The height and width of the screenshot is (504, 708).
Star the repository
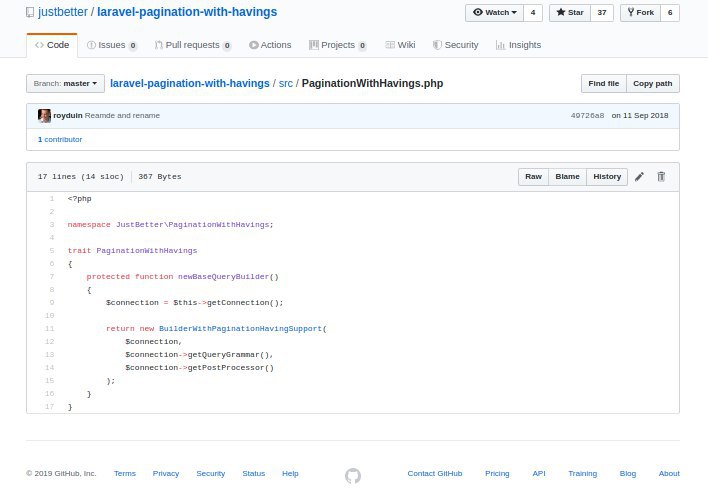(x=570, y=13)
